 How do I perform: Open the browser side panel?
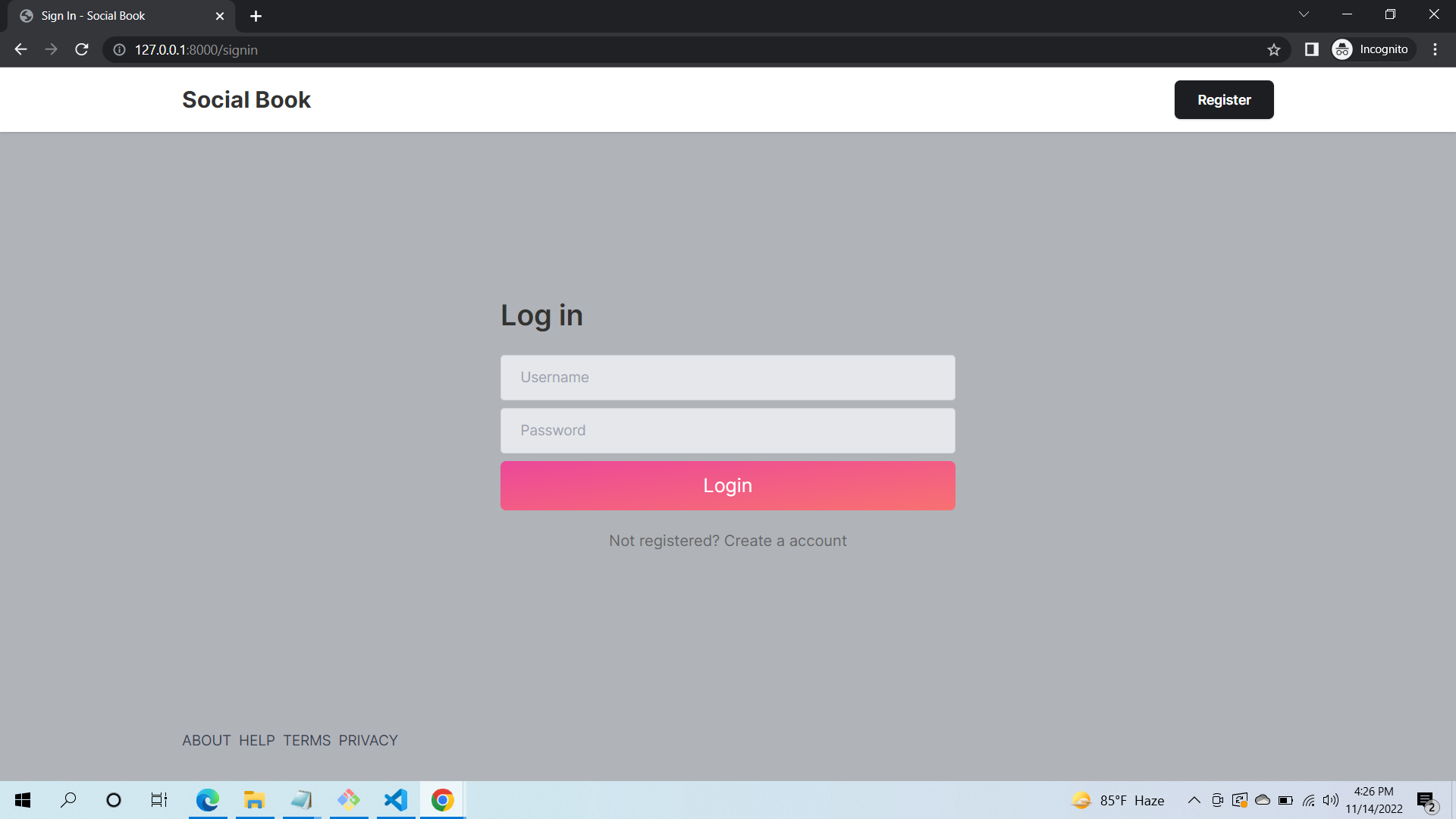1311,49
